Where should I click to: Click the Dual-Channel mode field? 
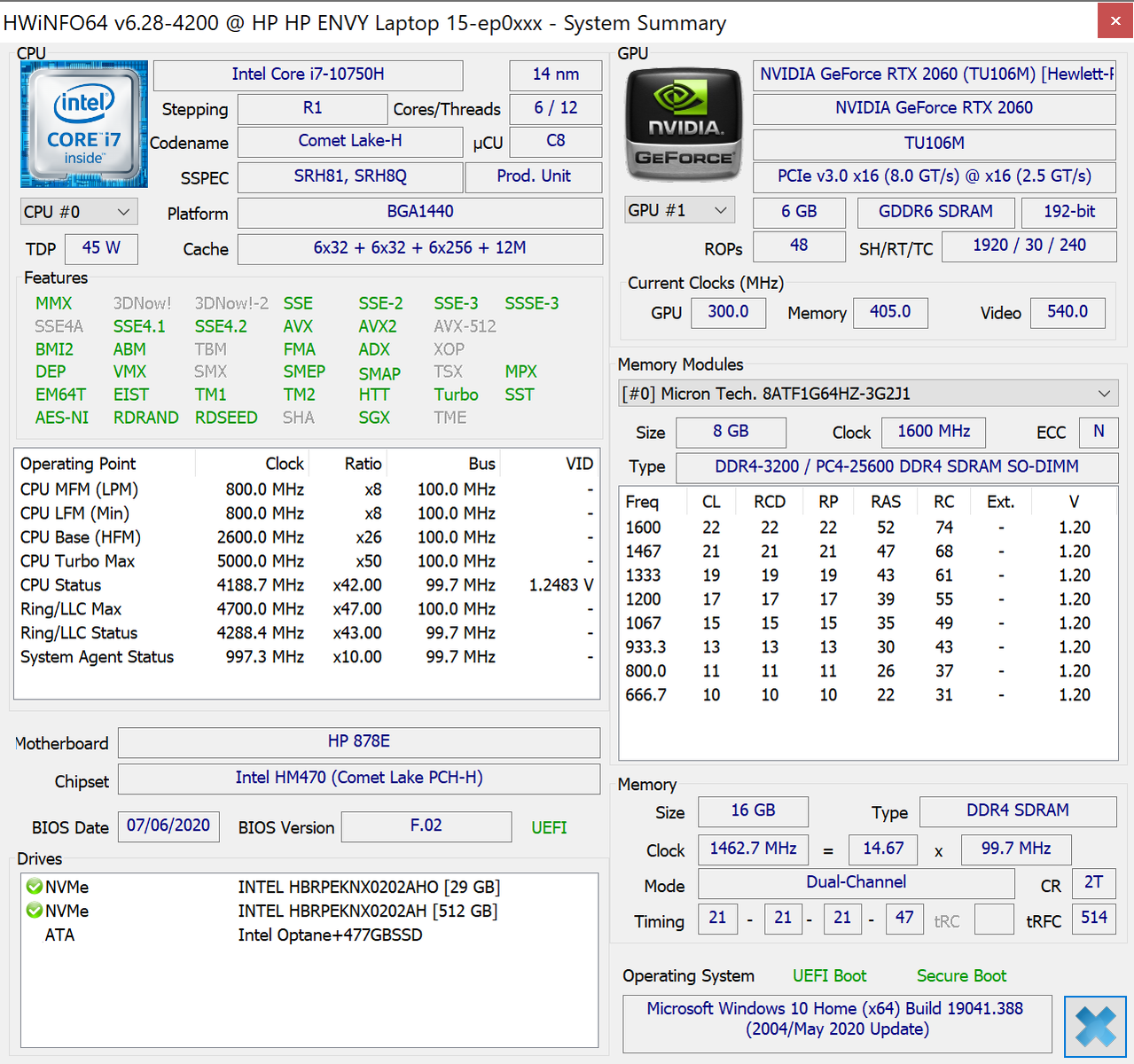click(856, 883)
